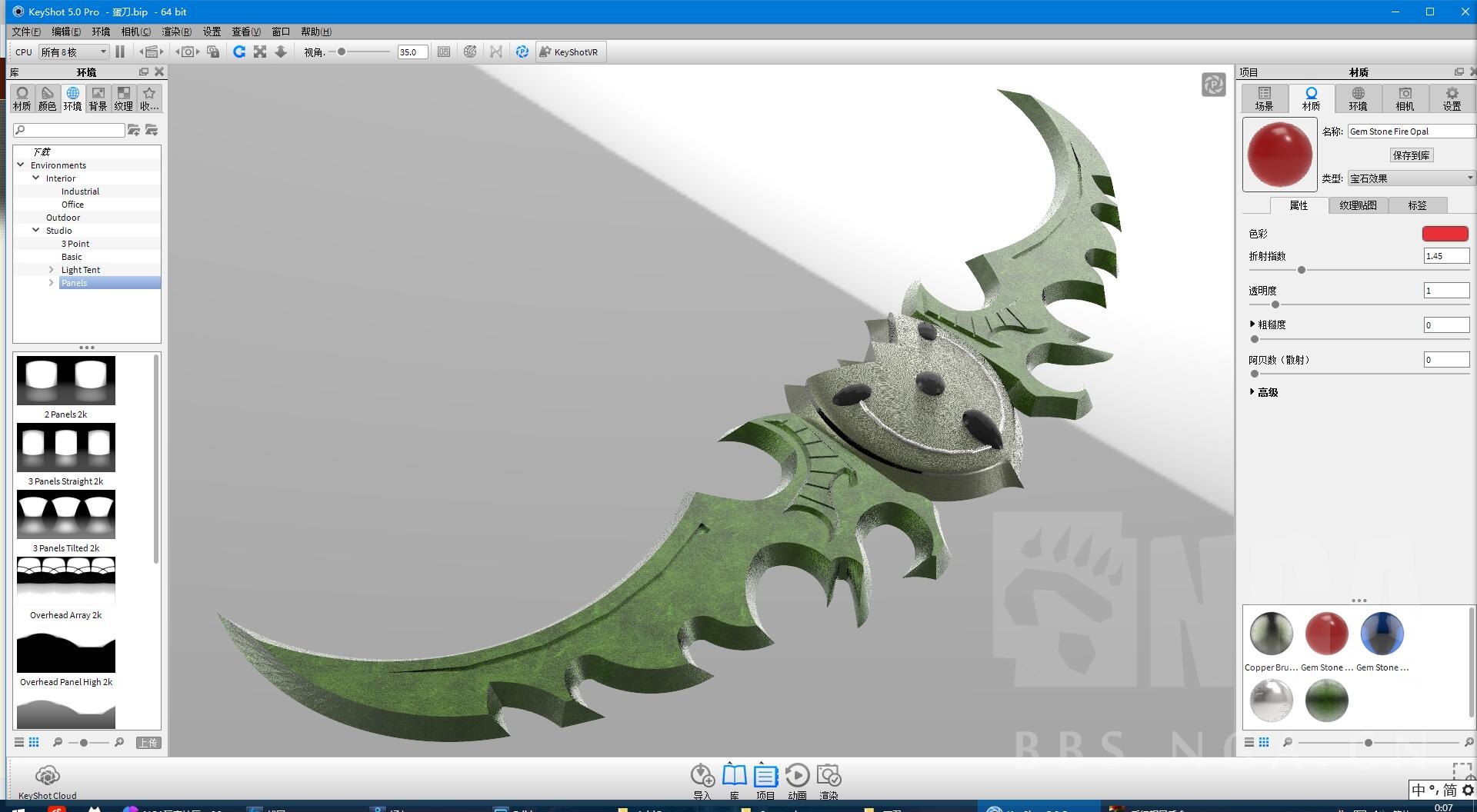Screen dimensions: 1477x812
Task: Collapse the Environments tree node
Action: (x=21, y=165)
